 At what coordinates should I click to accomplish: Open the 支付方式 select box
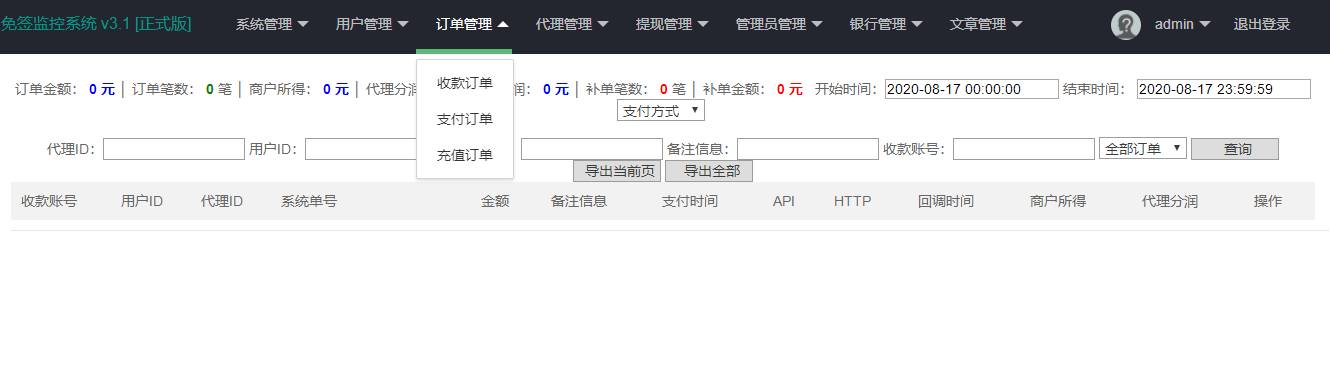pyautogui.click(x=661, y=111)
